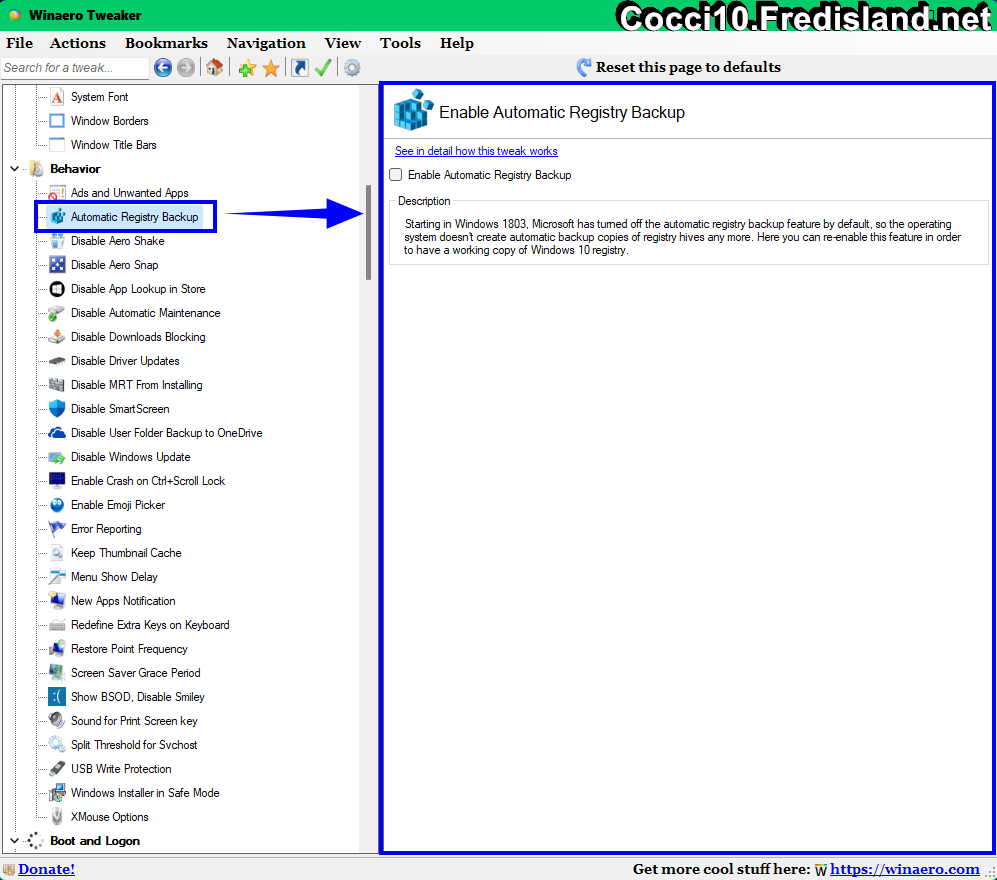Open 'See in detail how this tweak works' link
This screenshot has height=880, width=997.
(476, 151)
